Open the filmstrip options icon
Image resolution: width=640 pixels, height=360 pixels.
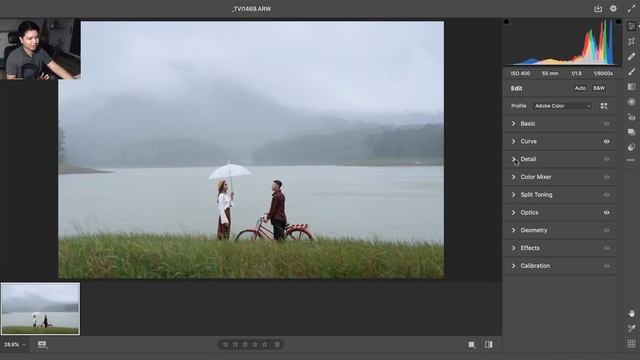42,345
